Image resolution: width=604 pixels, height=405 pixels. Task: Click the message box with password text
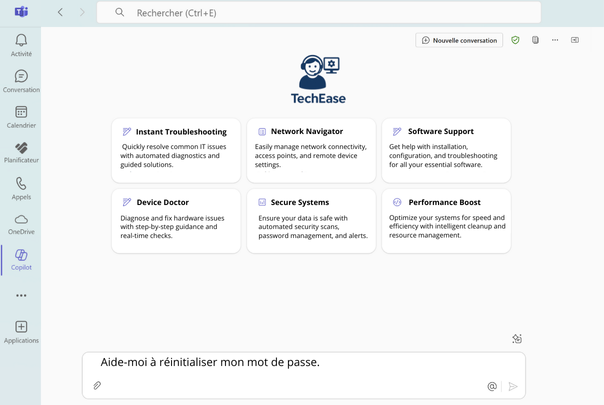(x=304, y=375)
